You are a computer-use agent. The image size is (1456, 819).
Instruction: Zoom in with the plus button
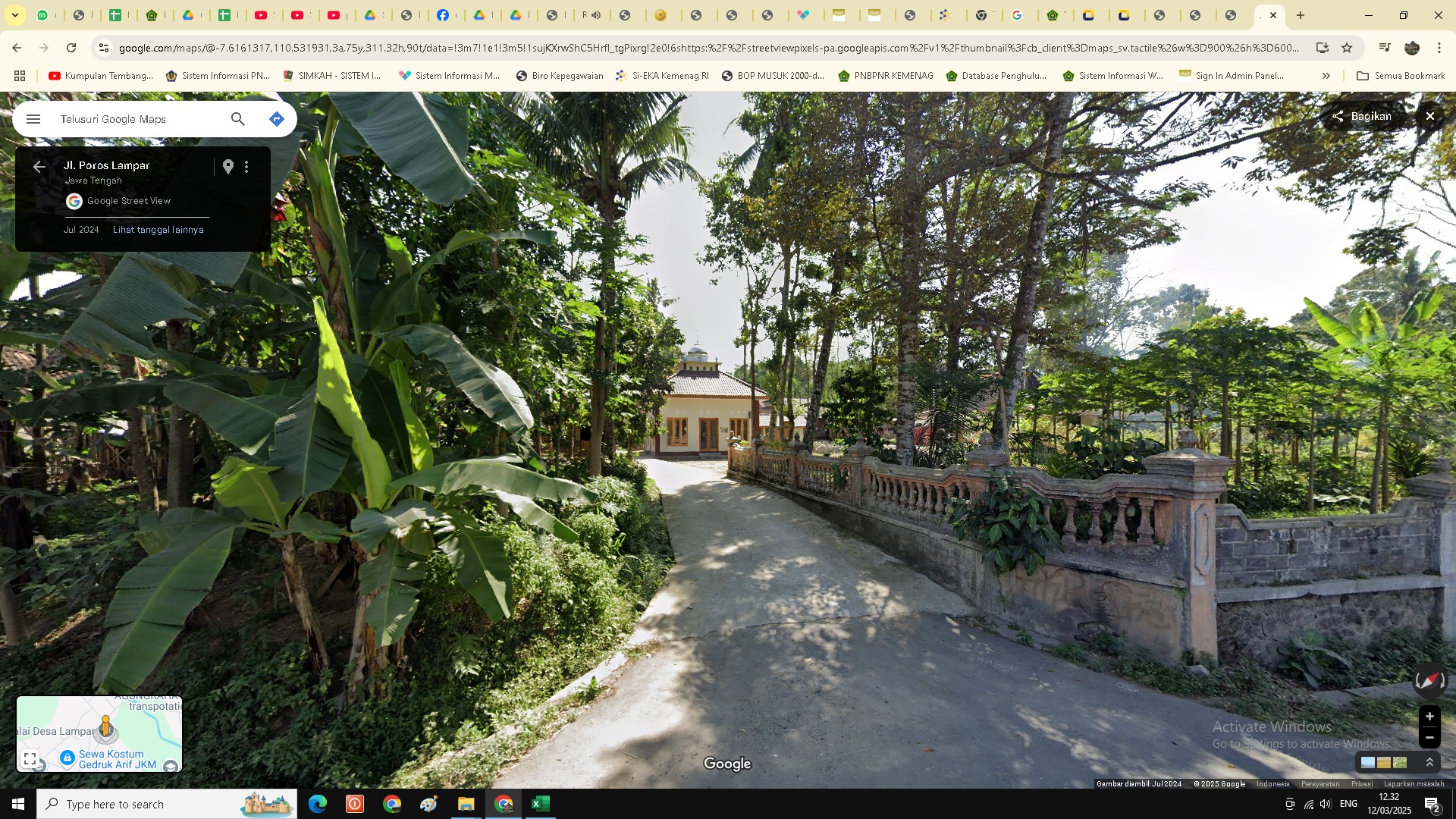tap(1429, 717)
